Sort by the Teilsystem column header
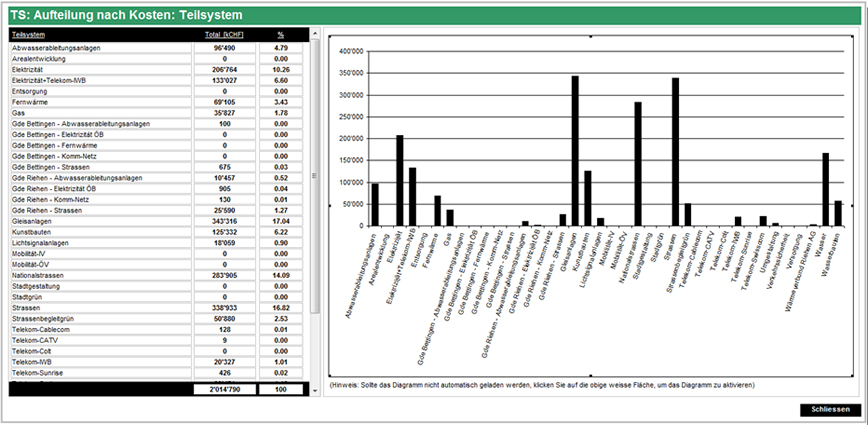This screenshot has height=425, width=868. pyautogui.click(x=25, y=33)
